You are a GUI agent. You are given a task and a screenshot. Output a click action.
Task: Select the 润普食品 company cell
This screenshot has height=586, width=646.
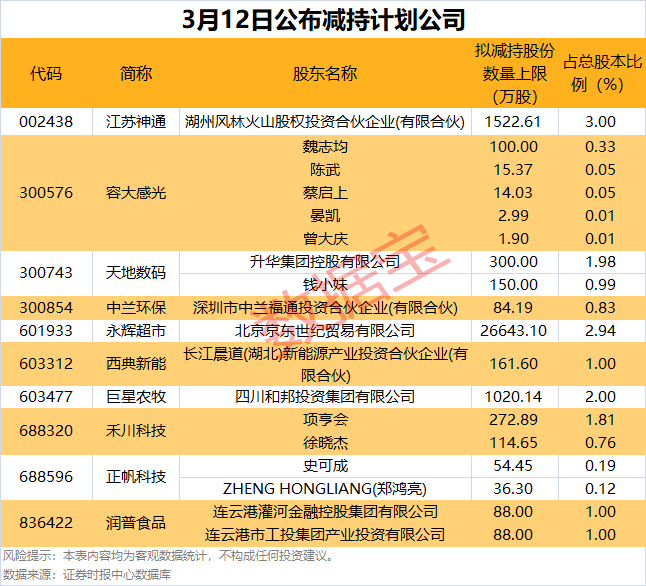(136, 523)
